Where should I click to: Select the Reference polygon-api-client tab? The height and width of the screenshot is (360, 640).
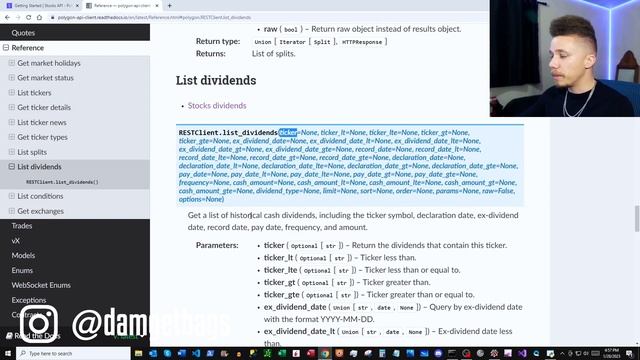pyautogui.click(x=122, y=6)
